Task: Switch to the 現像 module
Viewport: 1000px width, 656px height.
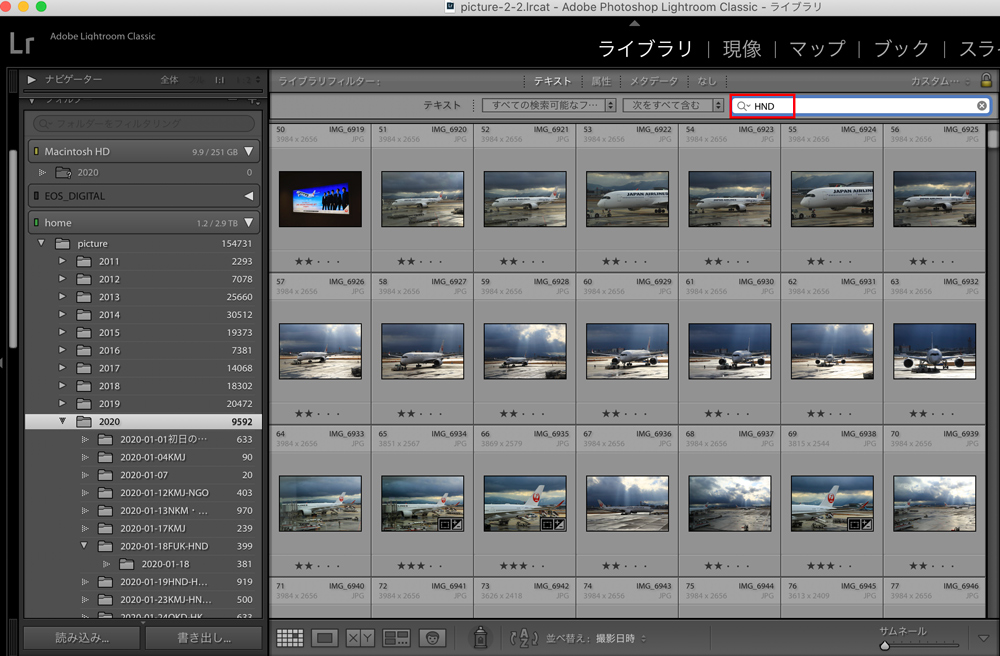Action: (x=742, y=48)
